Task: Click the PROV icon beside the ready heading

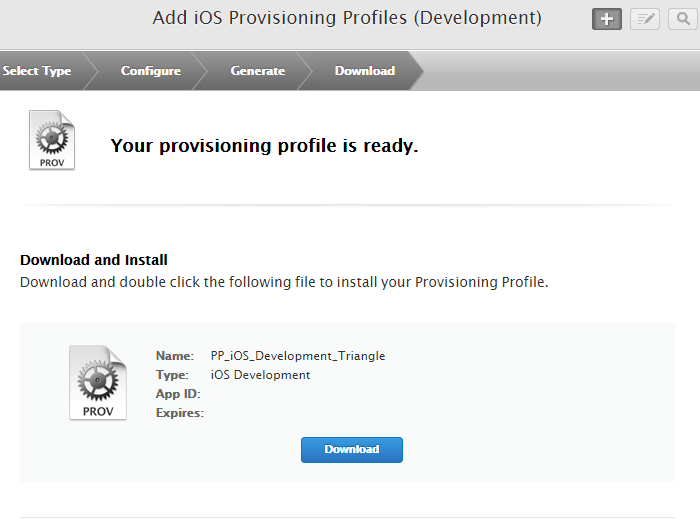Action: pos(52,141)
